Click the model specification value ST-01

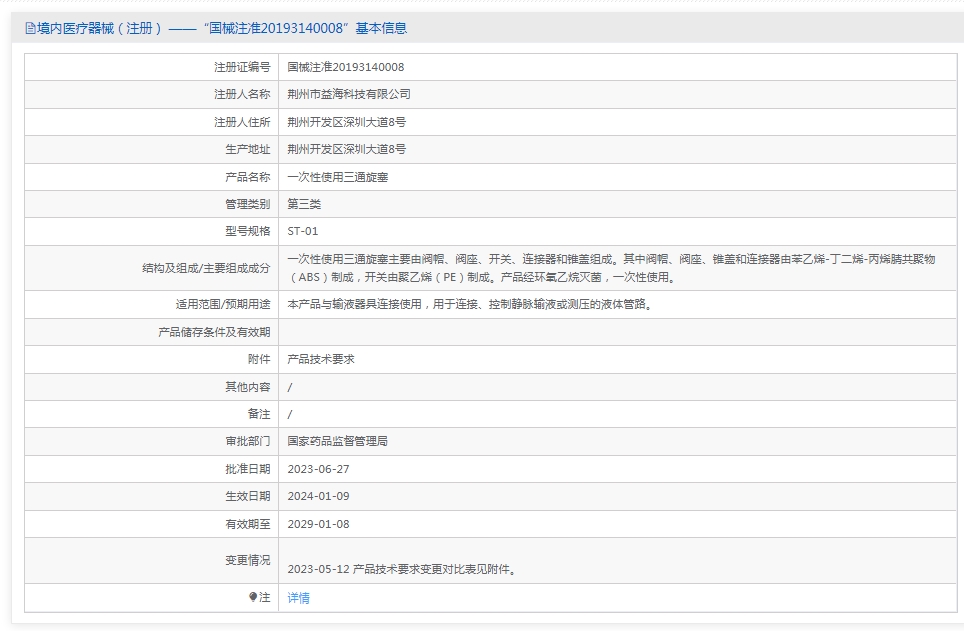[302, 231]
